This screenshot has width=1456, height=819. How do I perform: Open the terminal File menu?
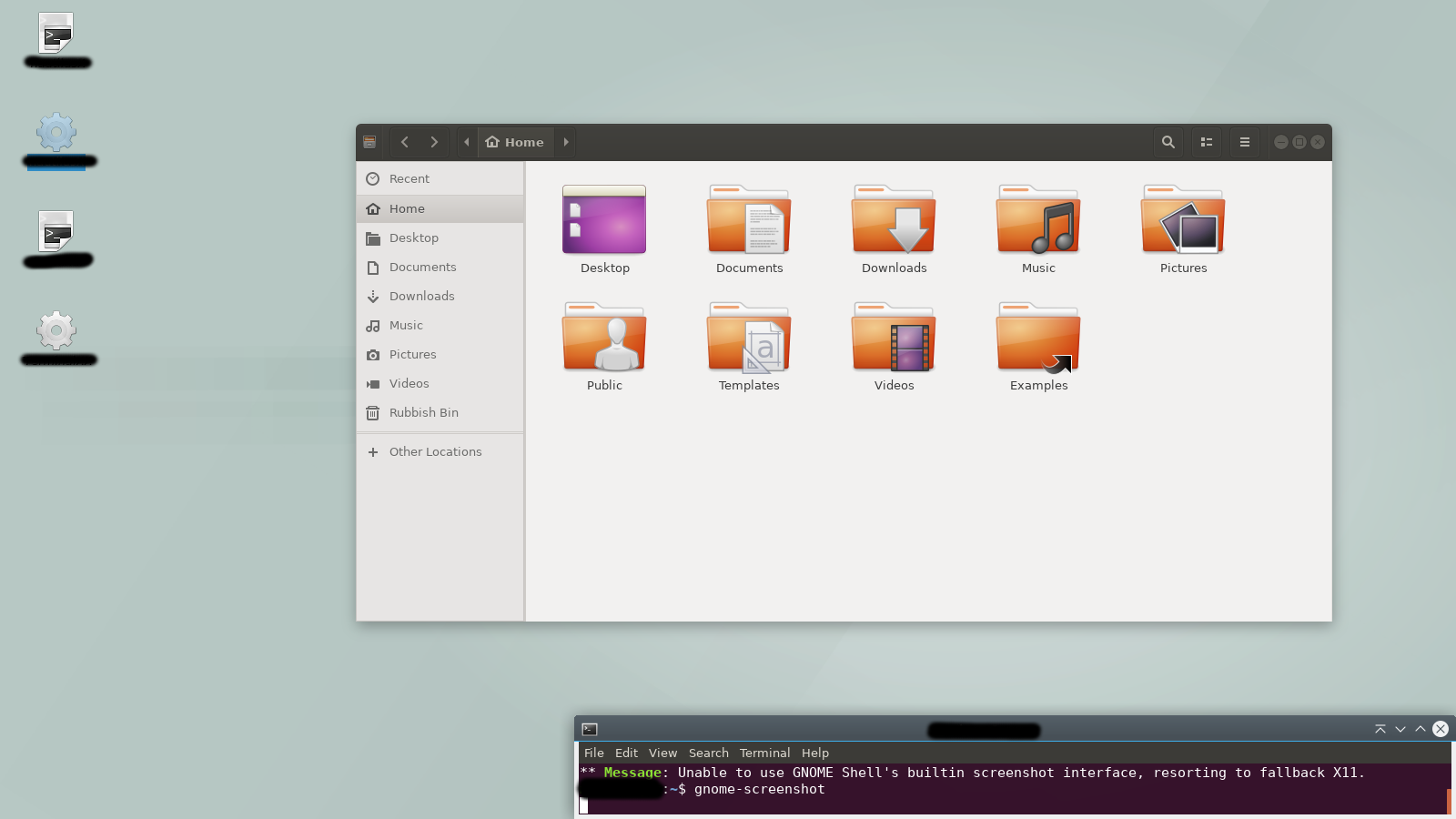(594, 753)
